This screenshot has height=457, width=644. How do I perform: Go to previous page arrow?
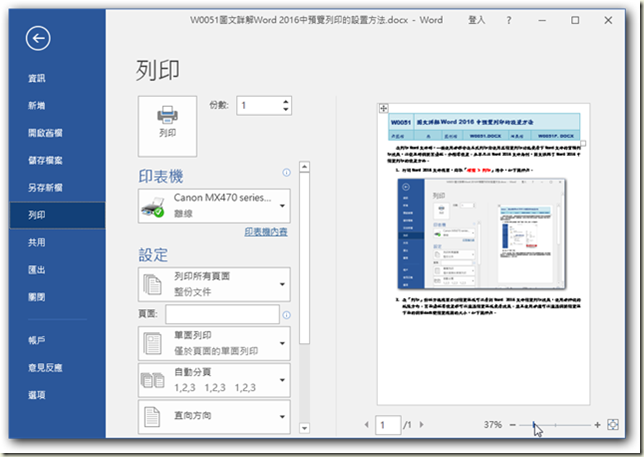(x=366, y=425)
